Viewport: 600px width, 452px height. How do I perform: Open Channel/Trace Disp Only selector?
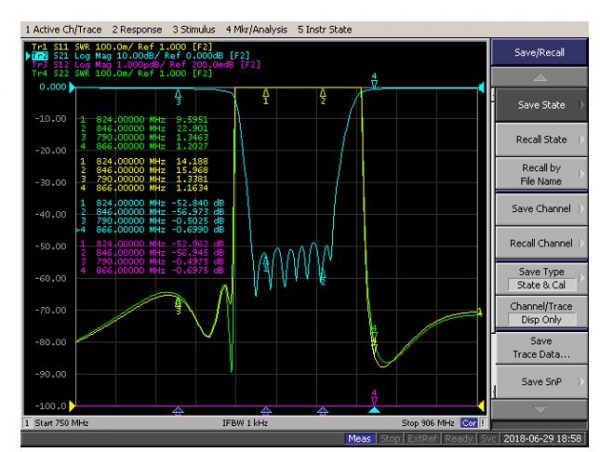coord(541,313)
